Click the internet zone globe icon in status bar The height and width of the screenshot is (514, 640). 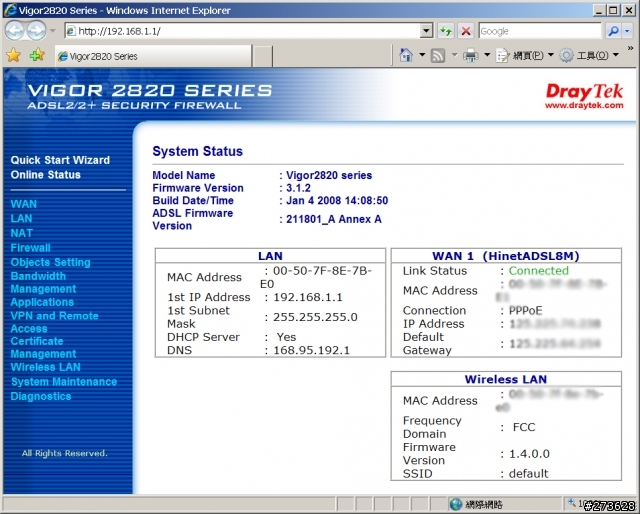click(456, 504)
